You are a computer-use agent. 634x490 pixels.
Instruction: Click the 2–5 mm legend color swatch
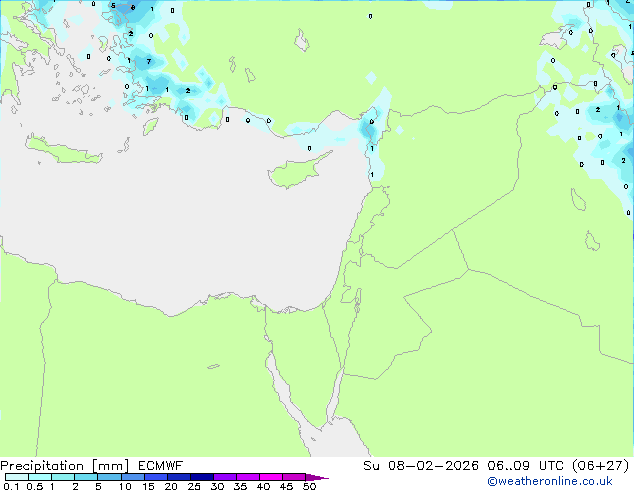[x=86, y=477]
